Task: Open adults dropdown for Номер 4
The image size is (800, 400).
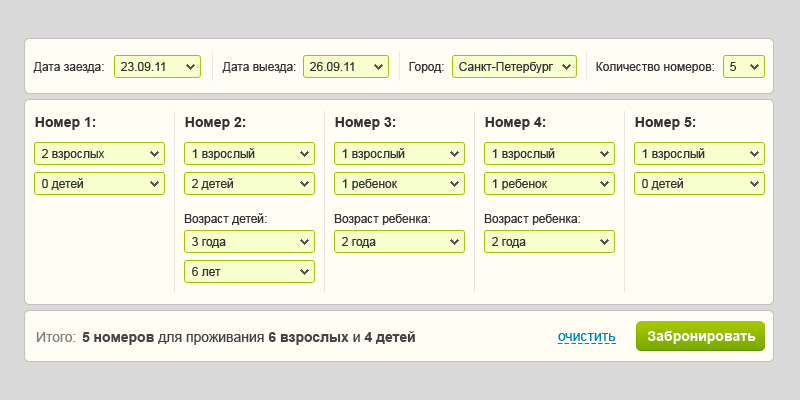Action: (x=549, y=154)
